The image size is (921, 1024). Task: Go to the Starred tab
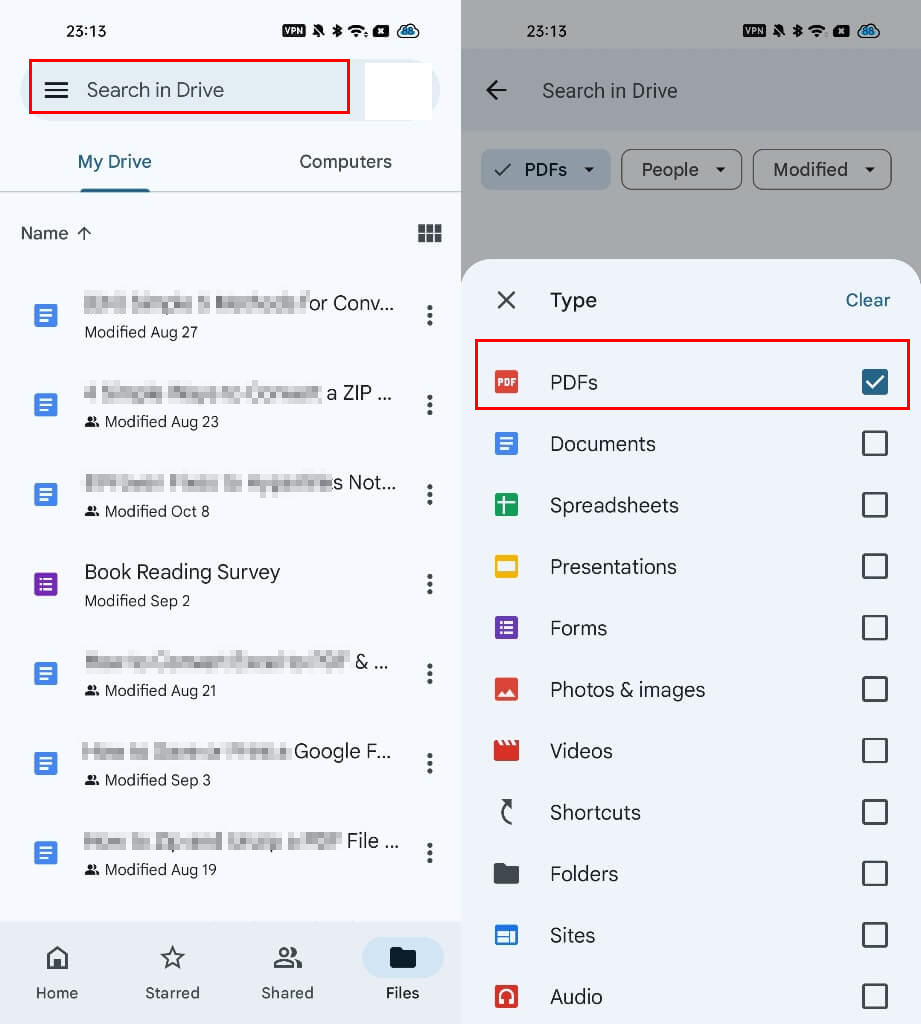point(172,973)
